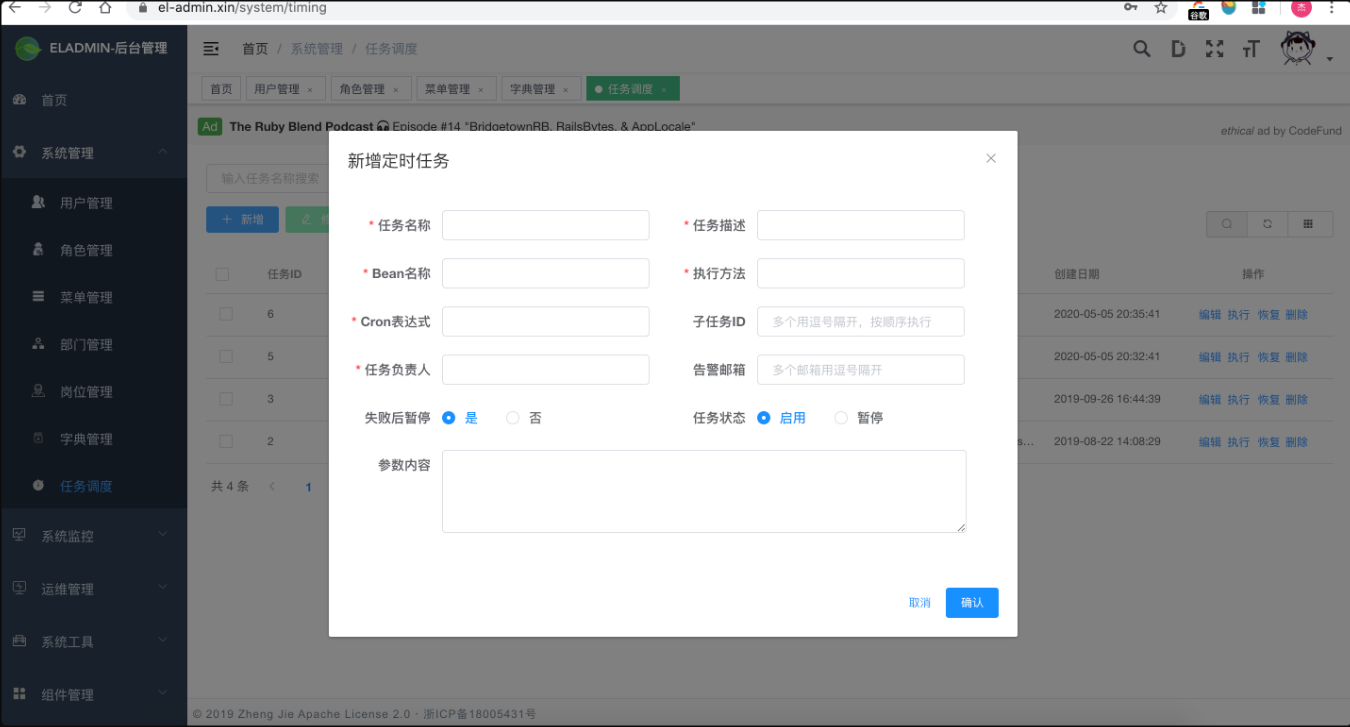Open column settings via the grid icon

1309,224
